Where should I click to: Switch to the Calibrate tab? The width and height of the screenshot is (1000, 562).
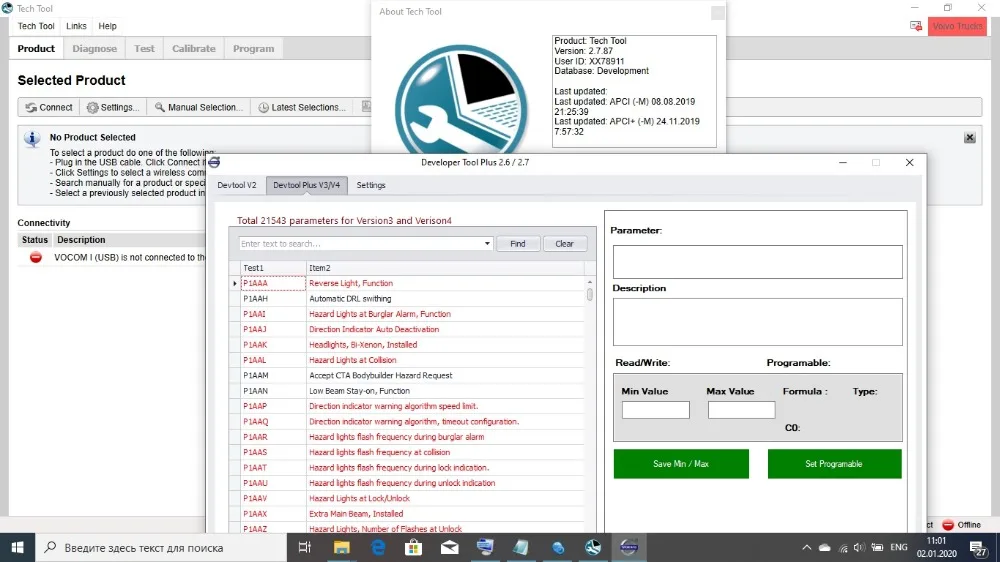pyautogui.click(x=194, y=48)
